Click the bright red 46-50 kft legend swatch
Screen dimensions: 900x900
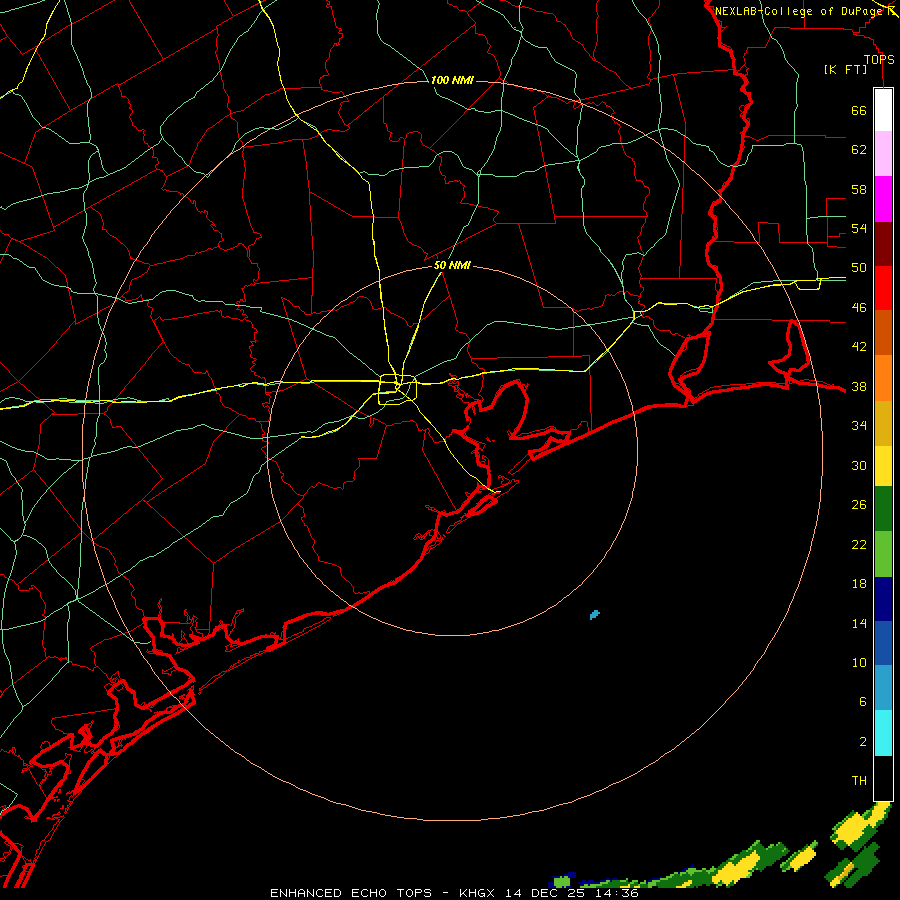pyautogui.click(x=883, y=288)
